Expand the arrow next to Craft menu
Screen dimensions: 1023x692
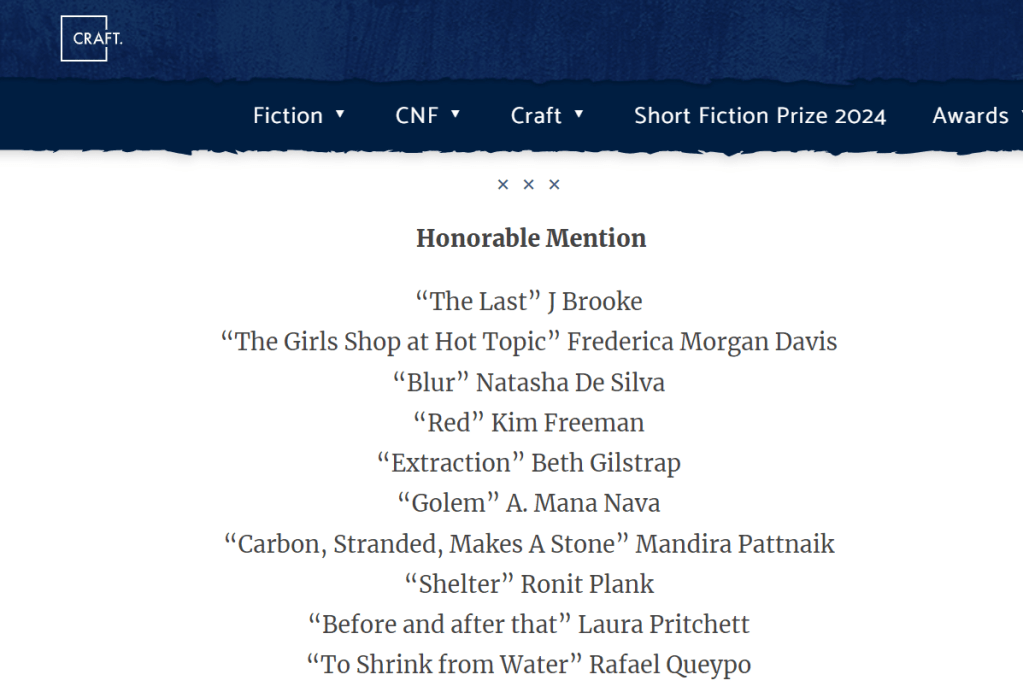[579, 114]
